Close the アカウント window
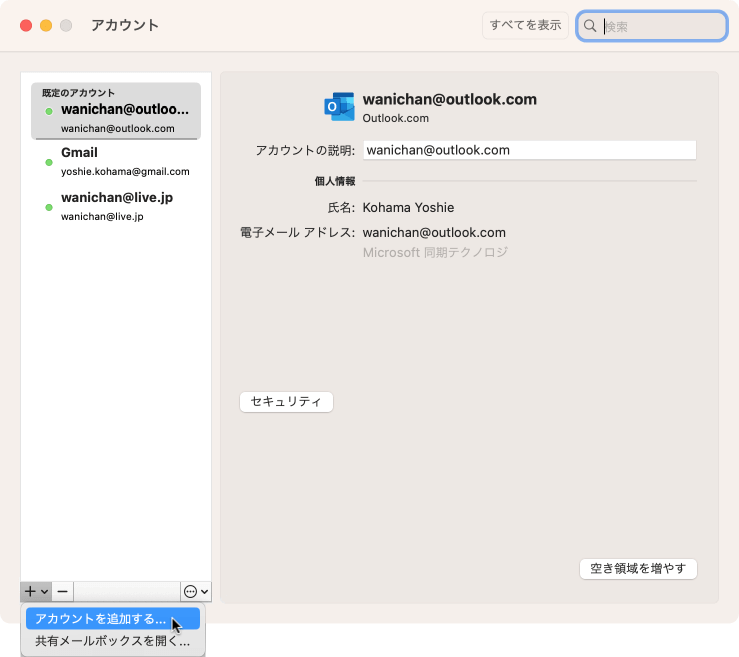This screenshot has height=657, width=739. [x=26, y=25]
